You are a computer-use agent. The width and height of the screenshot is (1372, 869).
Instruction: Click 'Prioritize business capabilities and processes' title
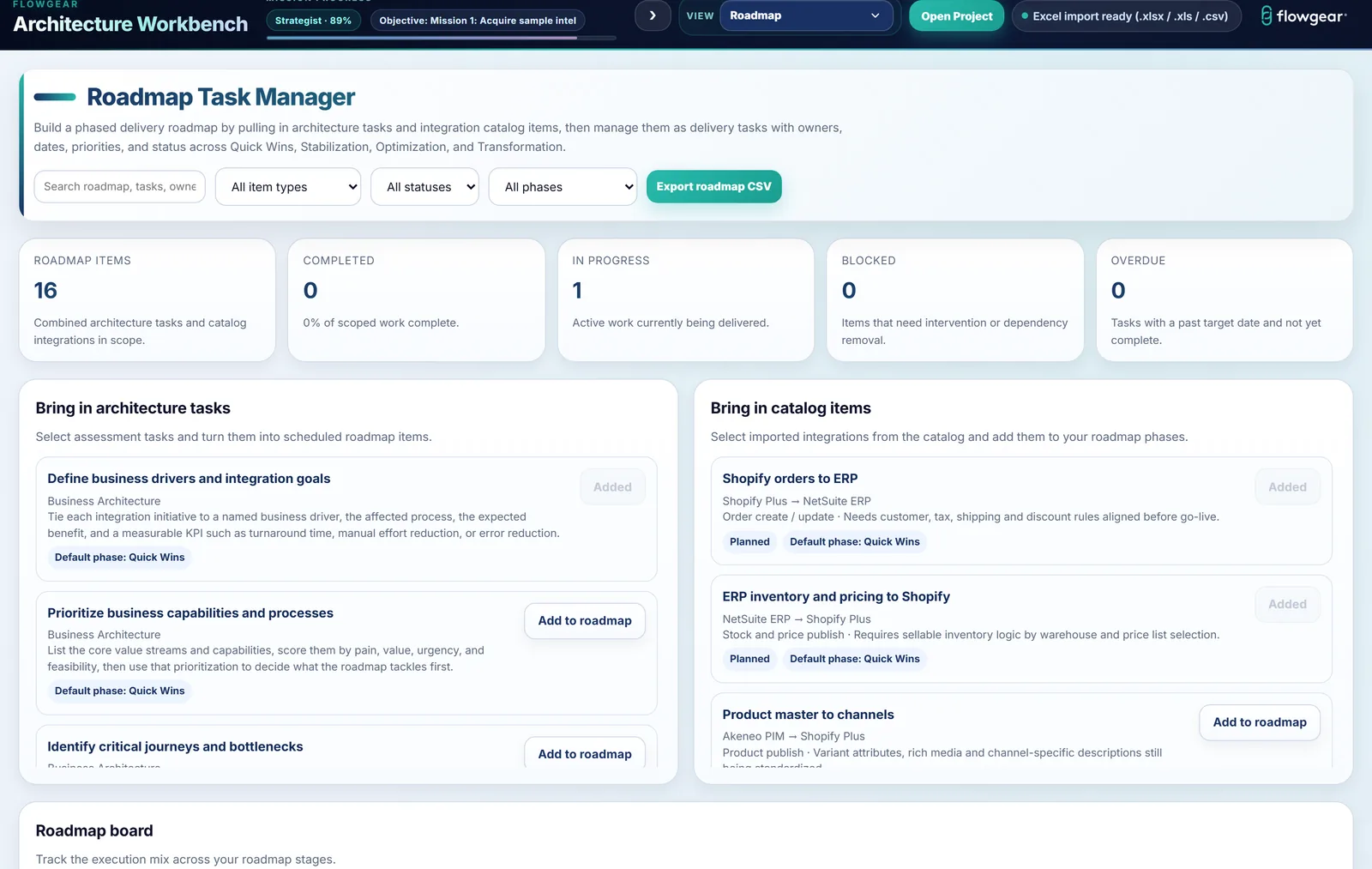pyautogui.click(x=190, y=613)
